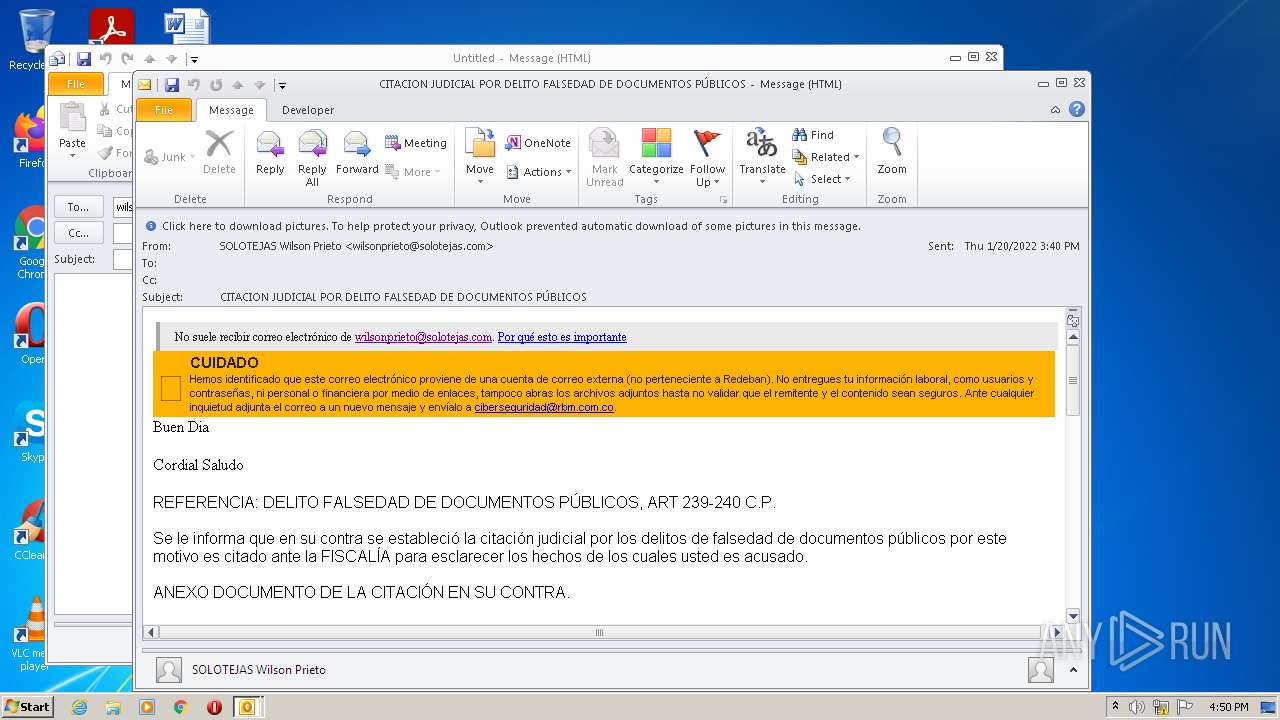
Task: Click the Cc... button in Untitled message
Action: [78, 233]
